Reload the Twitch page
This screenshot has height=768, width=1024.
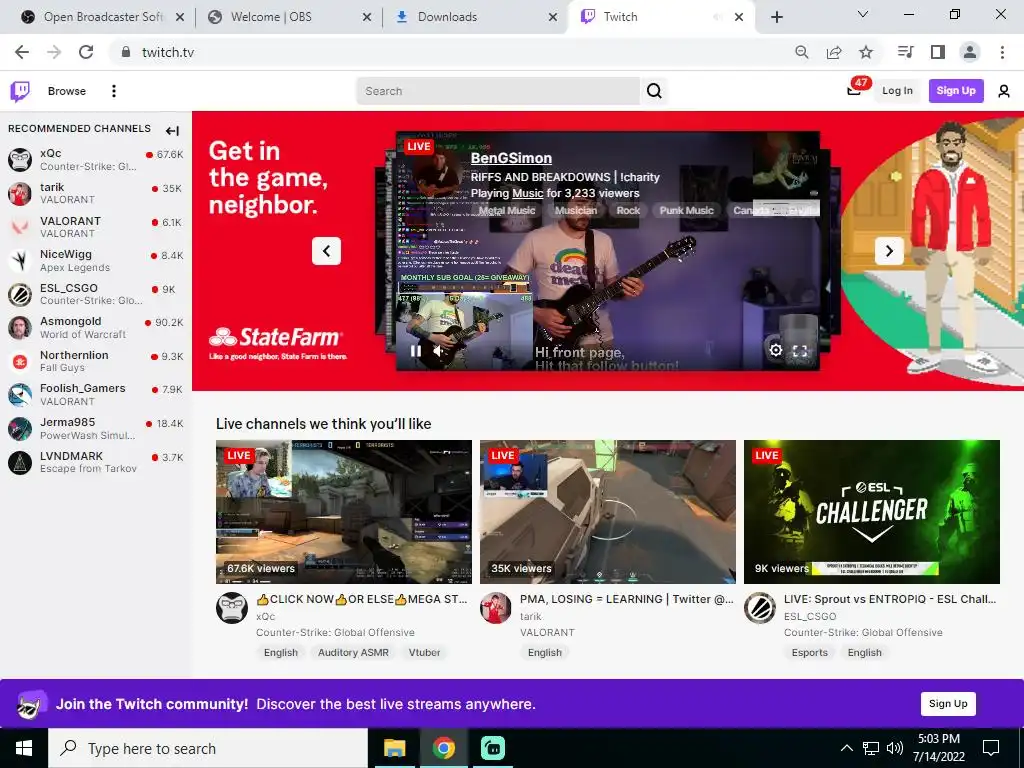click(x=86, y=52)
